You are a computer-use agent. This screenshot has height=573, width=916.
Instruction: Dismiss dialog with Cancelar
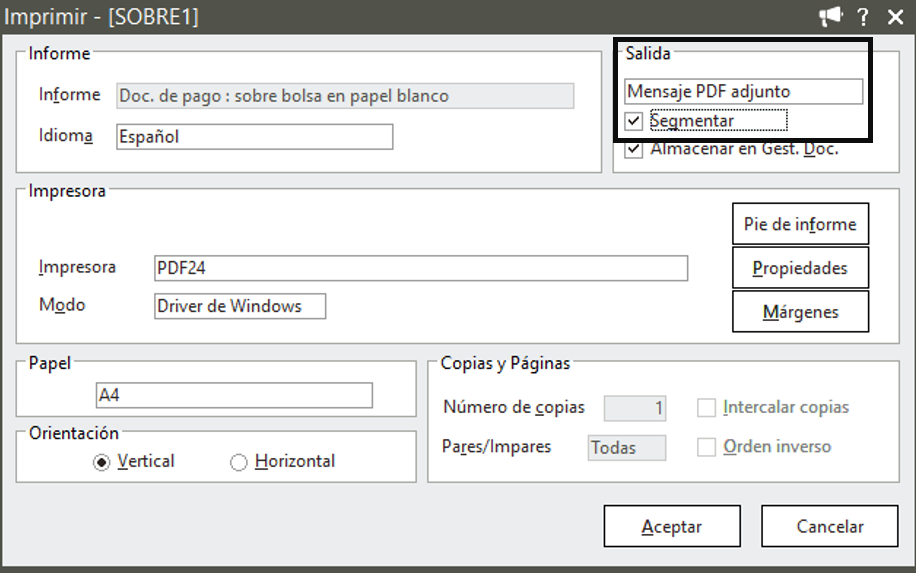830,526
